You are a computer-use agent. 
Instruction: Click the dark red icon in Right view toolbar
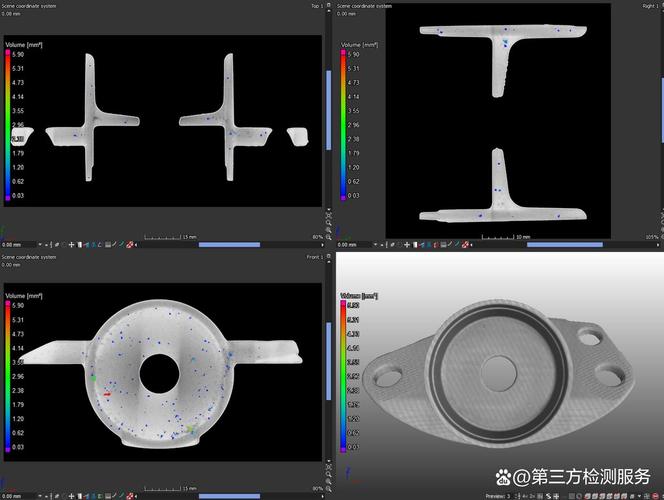coord(436,244)
